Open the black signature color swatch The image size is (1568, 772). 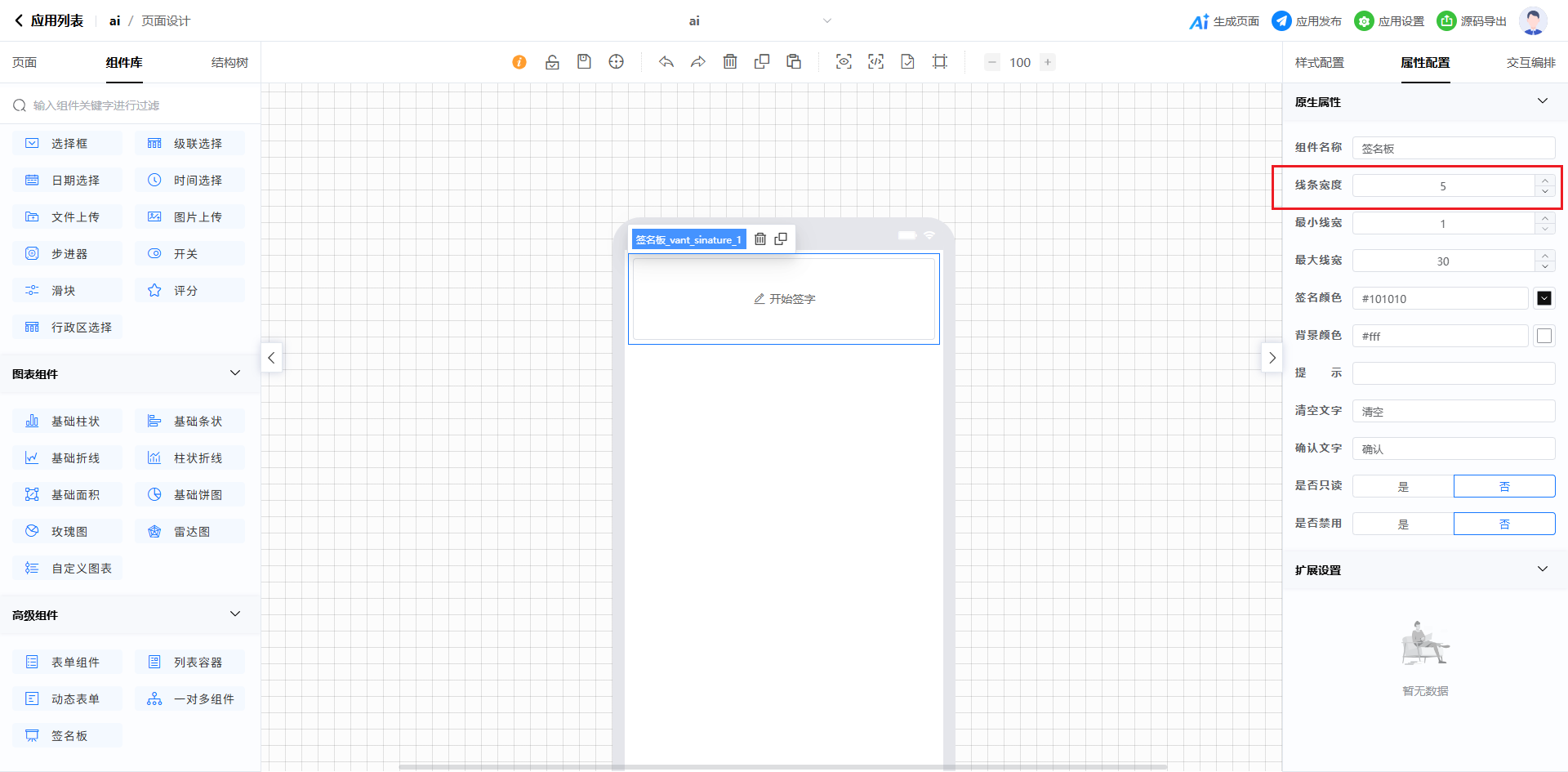(x=1543, y=298)
